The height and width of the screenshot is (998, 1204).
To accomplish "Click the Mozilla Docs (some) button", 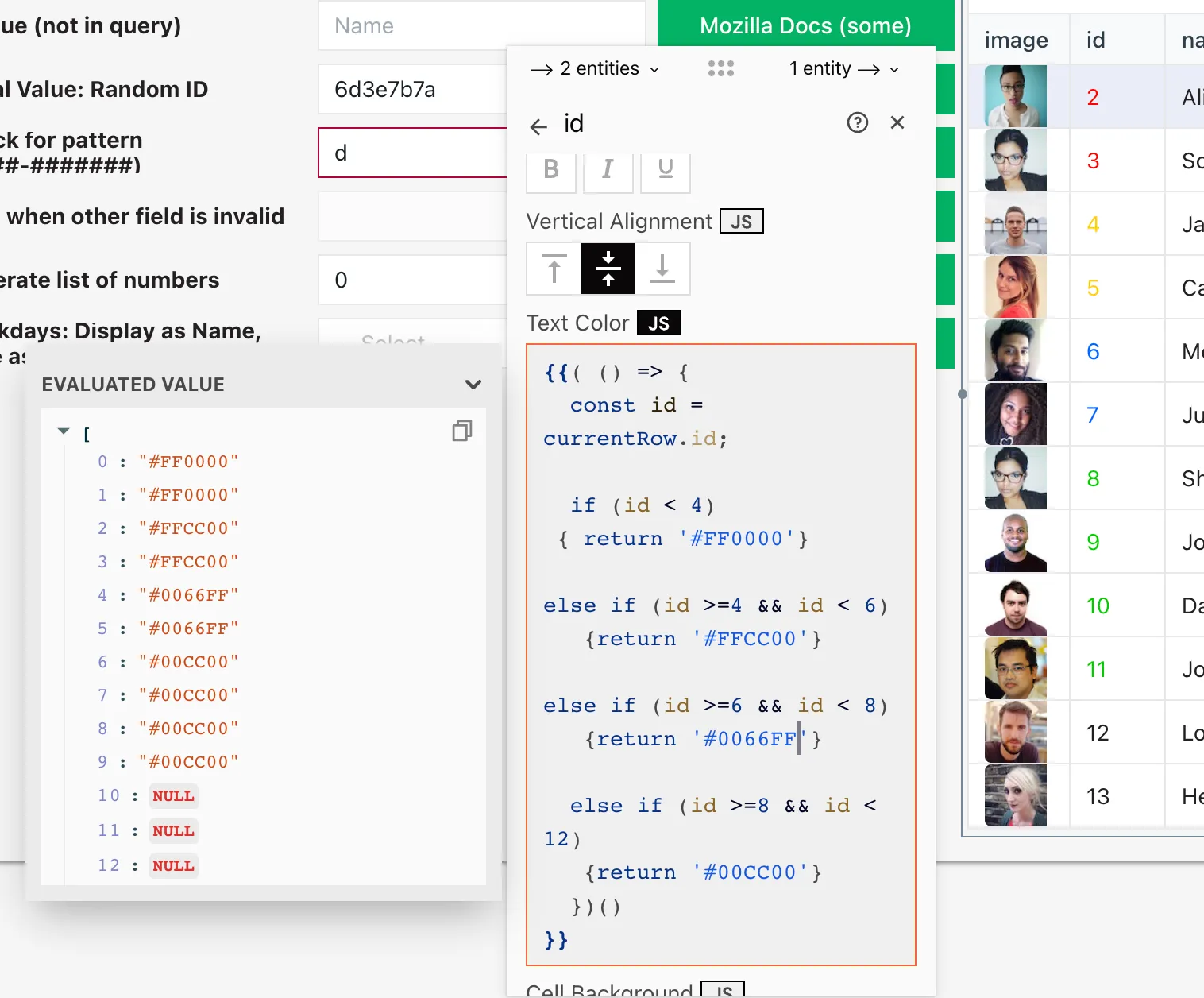I will point(805,25).
